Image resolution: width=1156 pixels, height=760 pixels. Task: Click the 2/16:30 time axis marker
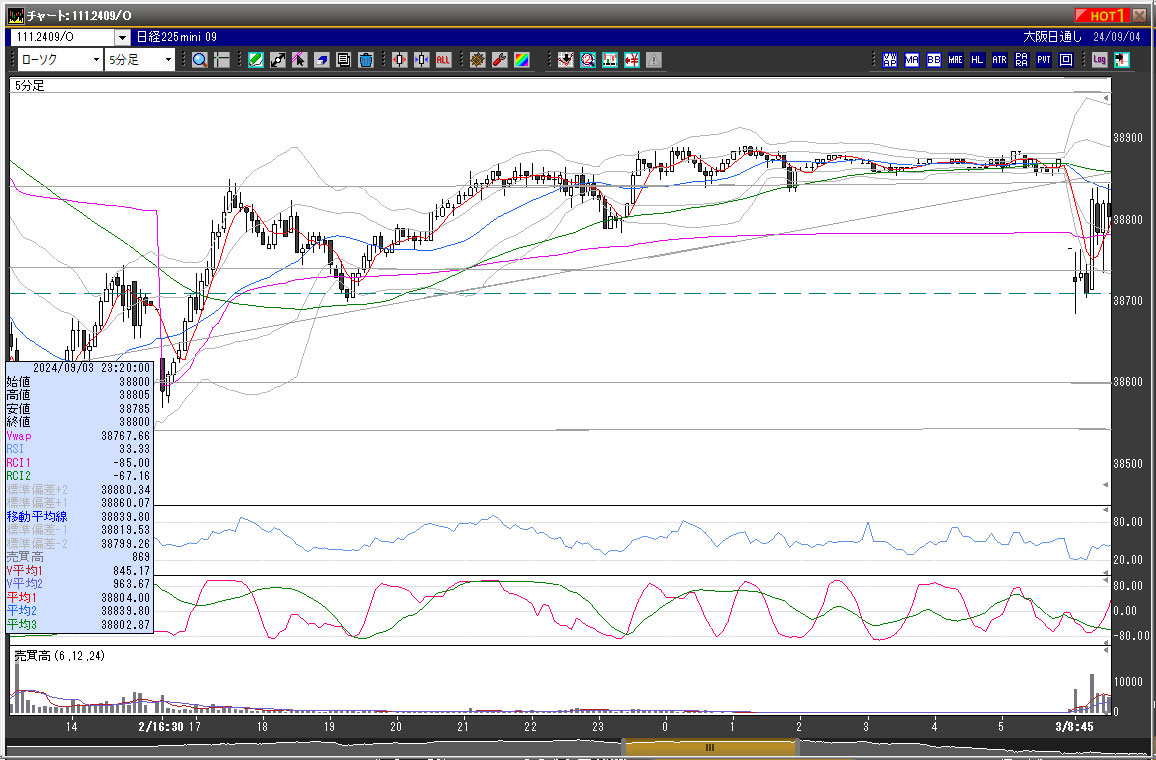(161, 726)
